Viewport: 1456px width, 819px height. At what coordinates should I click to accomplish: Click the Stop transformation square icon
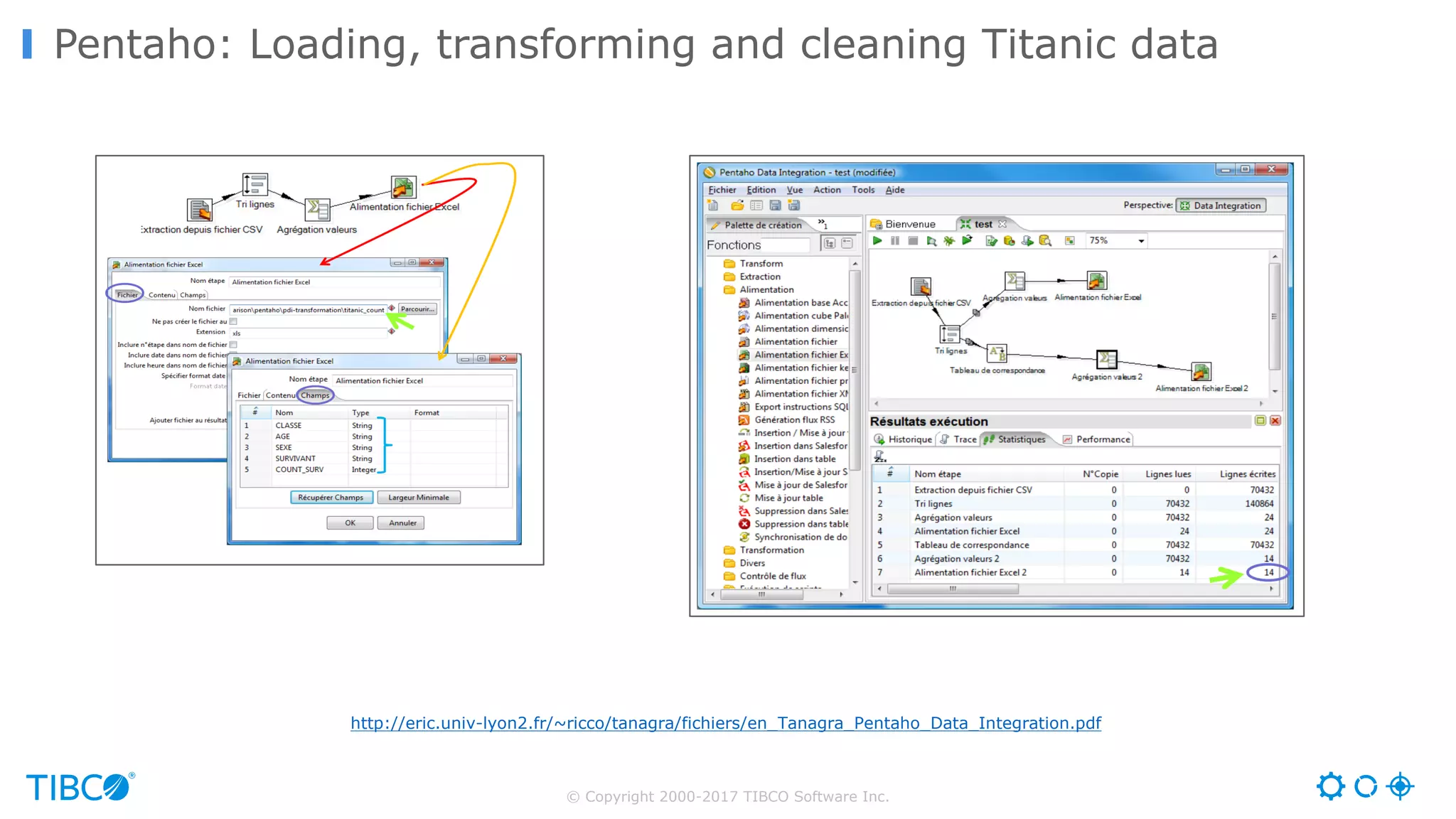pos(914,241)
